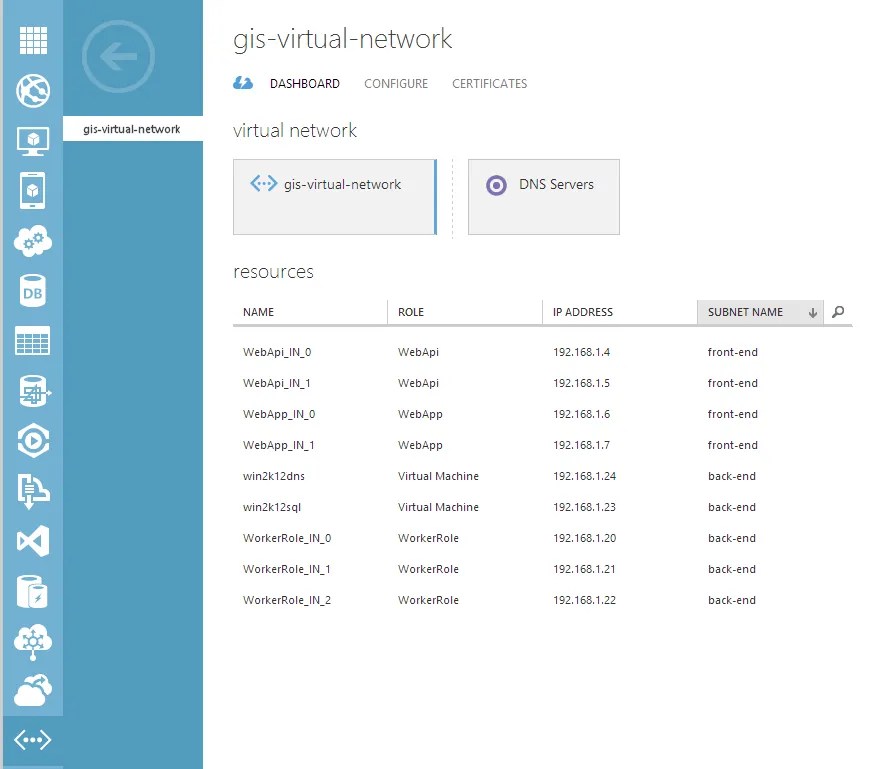Image resolution: width=875 pixels, height=769 pixels.
Task: Open Networks icon at sidebar bottom
Action: [32, 740]
